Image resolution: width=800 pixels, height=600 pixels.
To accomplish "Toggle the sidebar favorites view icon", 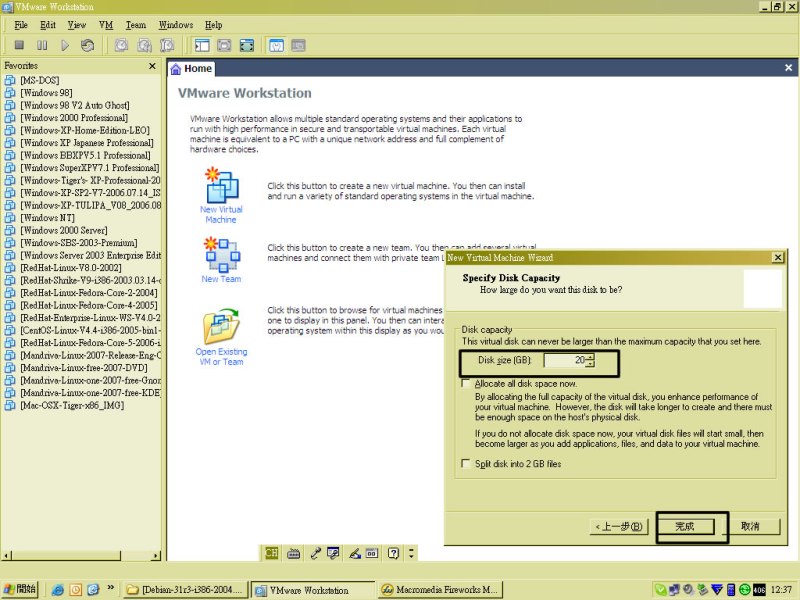I will (x=202, y=45).
